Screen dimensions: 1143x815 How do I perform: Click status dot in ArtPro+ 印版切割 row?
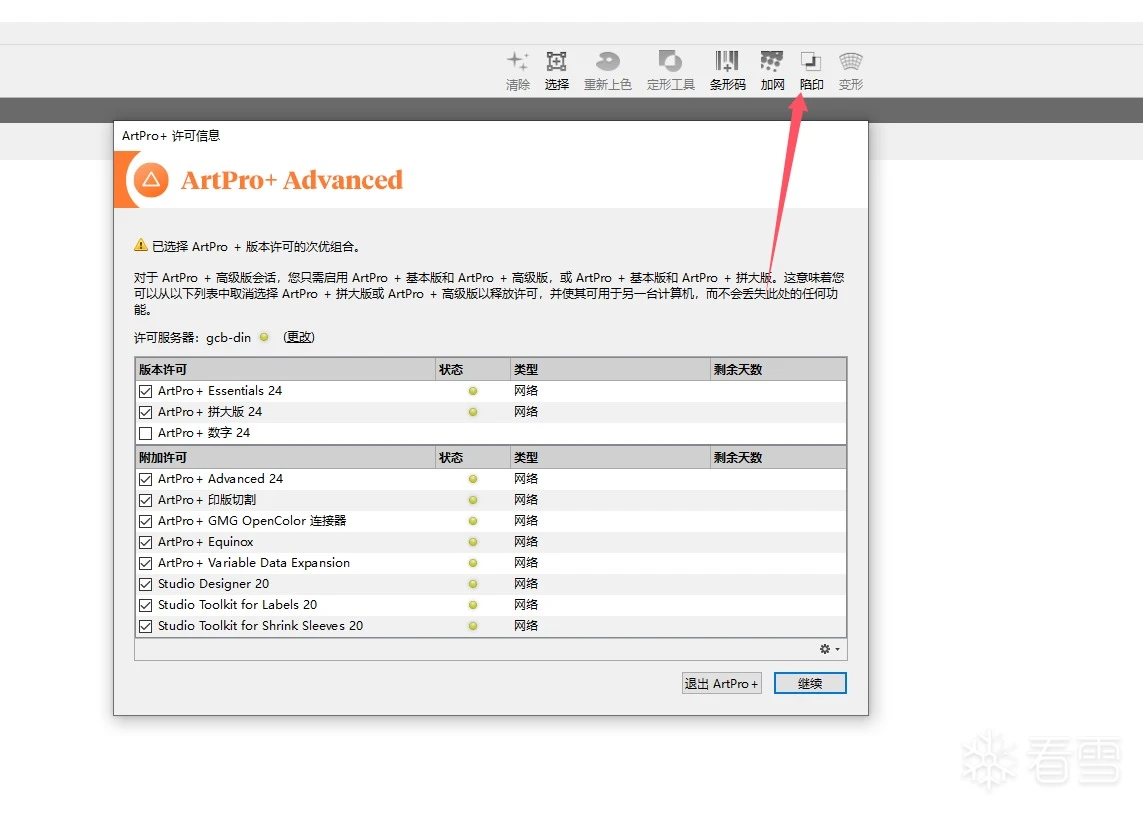click(473, 500)
